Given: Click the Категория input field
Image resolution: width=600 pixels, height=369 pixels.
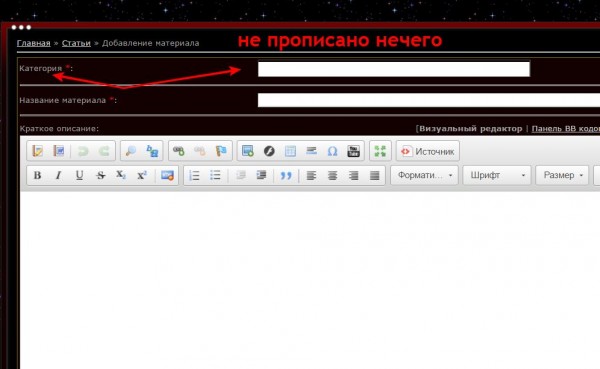Looking at the screenshot, I should coord(394,69).
